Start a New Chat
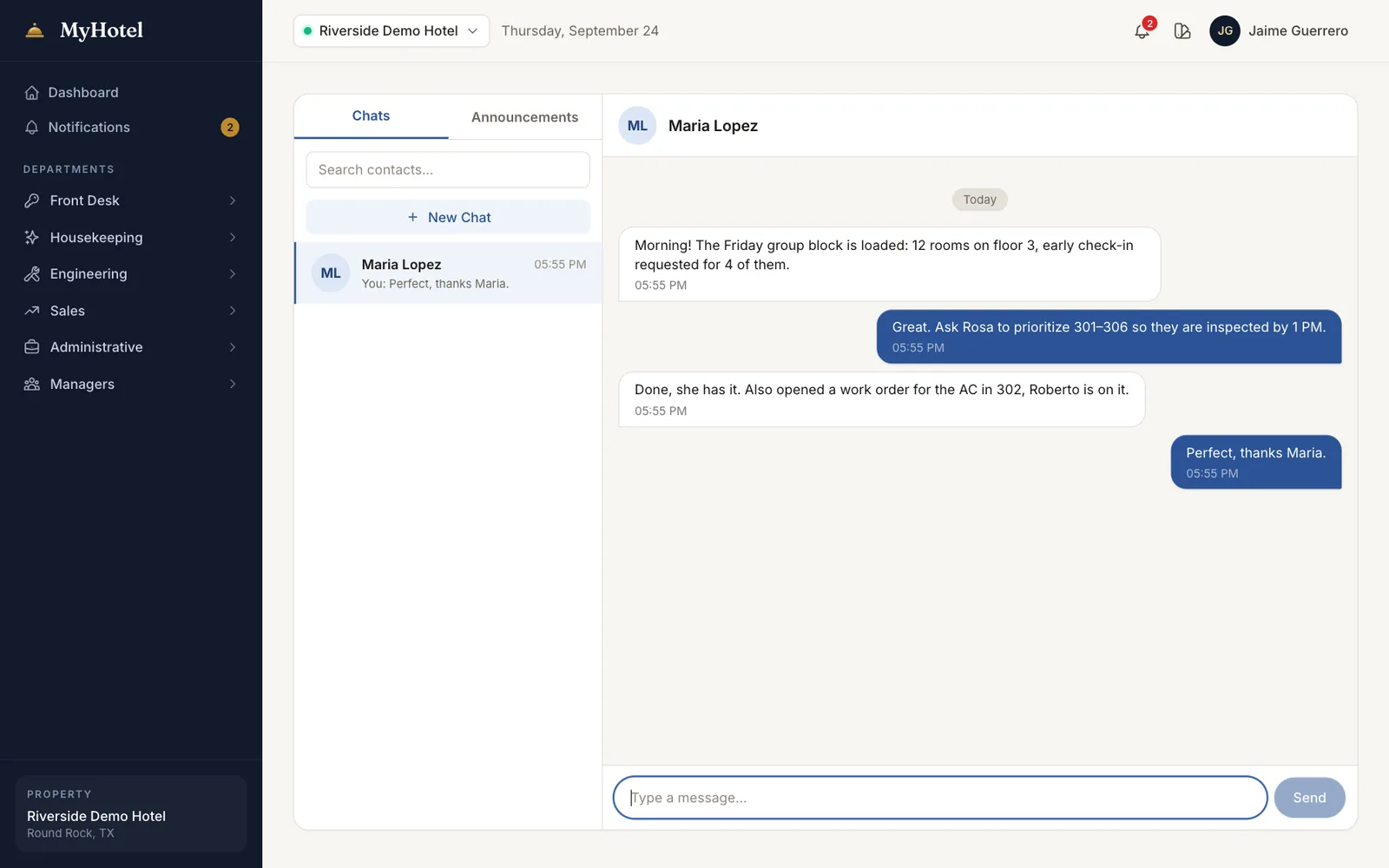Image resolution: width=1389 pixels, height=868 pixels. pos(448,217)
